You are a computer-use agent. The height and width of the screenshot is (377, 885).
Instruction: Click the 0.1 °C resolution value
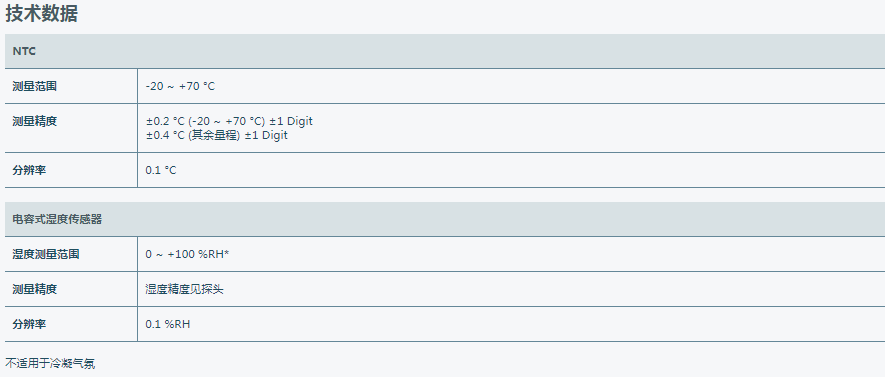(161, 170)
